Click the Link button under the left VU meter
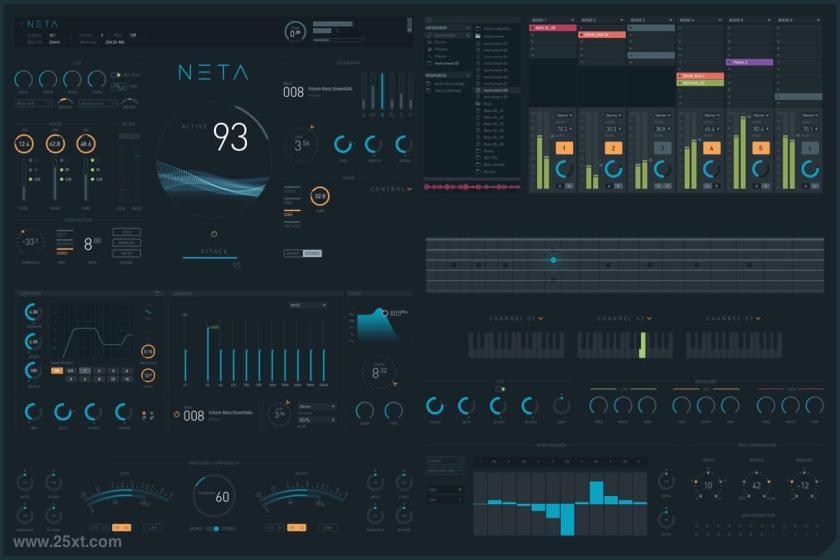This screenshot has height=560, width=840. pyautogui.click(x=153, y=528)
